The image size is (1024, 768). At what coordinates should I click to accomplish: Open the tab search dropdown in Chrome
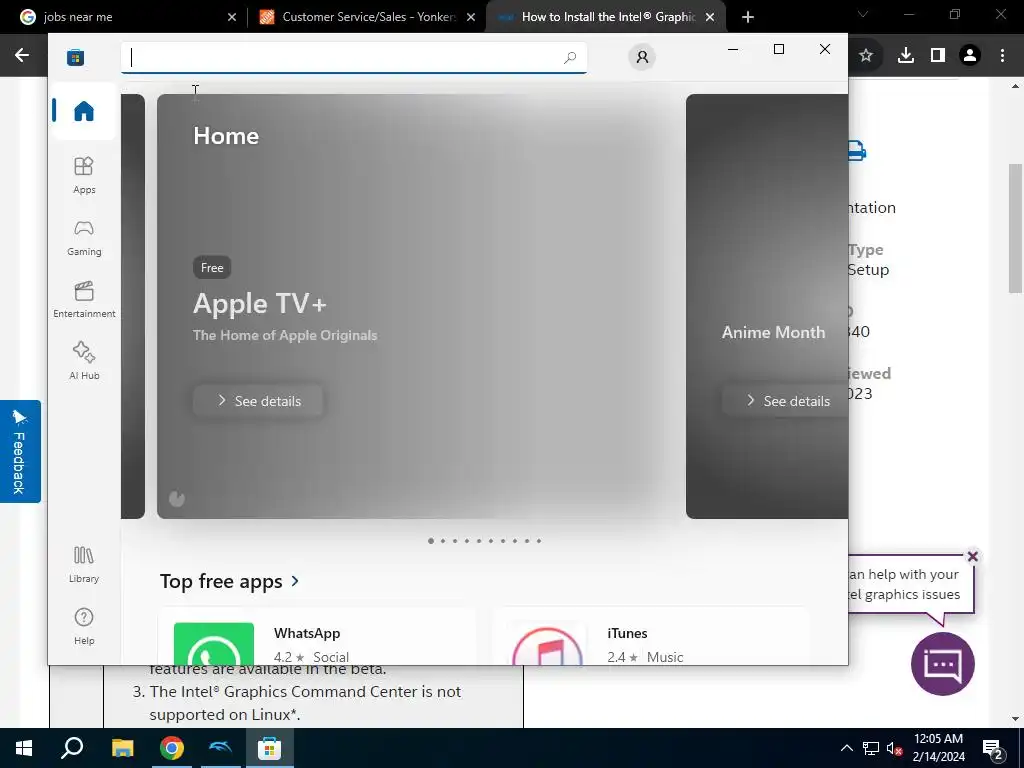click(863, 14)
